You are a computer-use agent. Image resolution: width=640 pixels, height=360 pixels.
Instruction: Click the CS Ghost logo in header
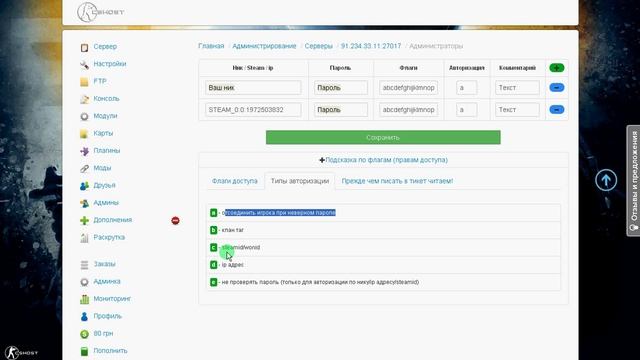(x=101, y=12)
